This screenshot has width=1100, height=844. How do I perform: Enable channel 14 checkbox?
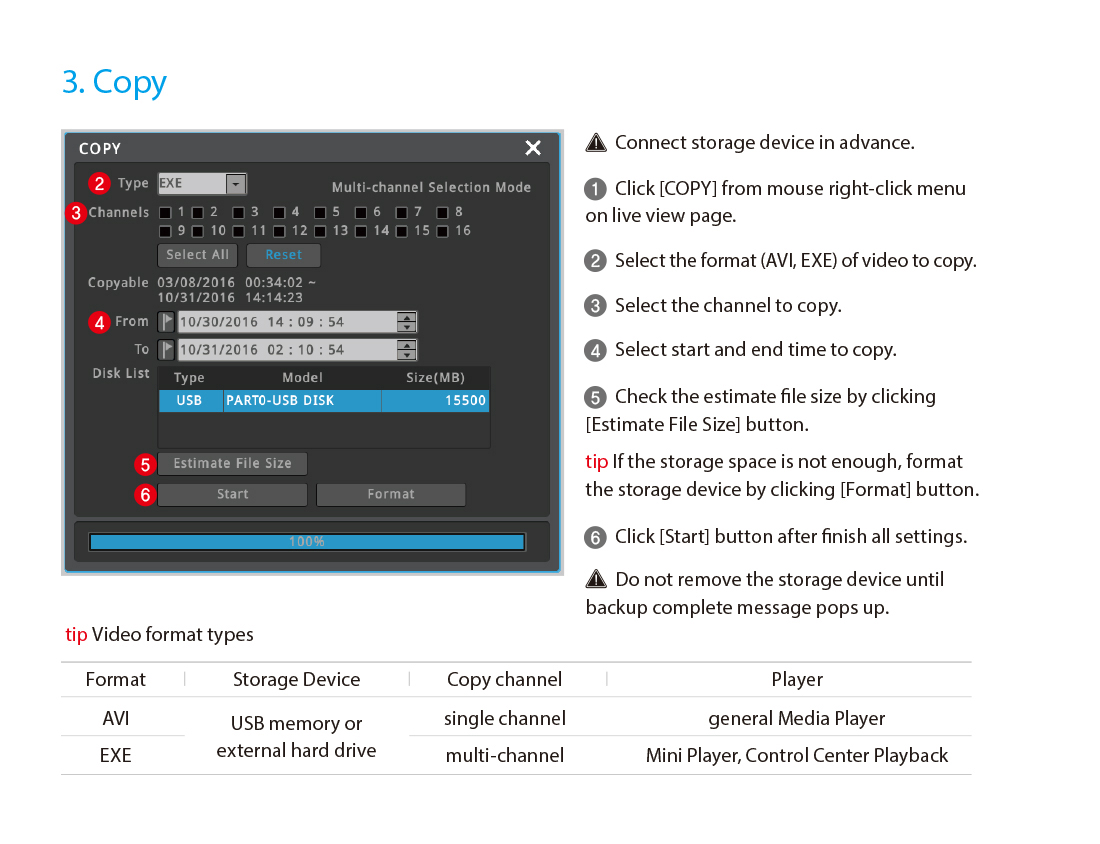tap(361, 232)
